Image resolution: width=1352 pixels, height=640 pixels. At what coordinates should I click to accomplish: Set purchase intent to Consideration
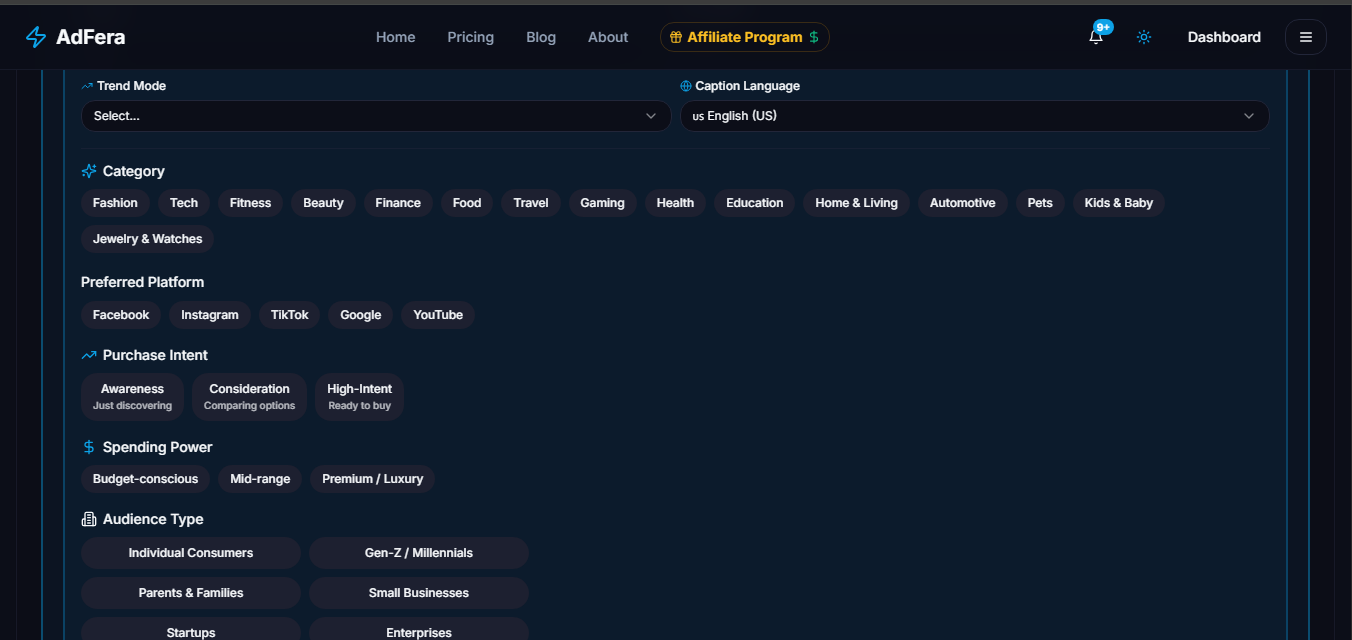(250, 397)
